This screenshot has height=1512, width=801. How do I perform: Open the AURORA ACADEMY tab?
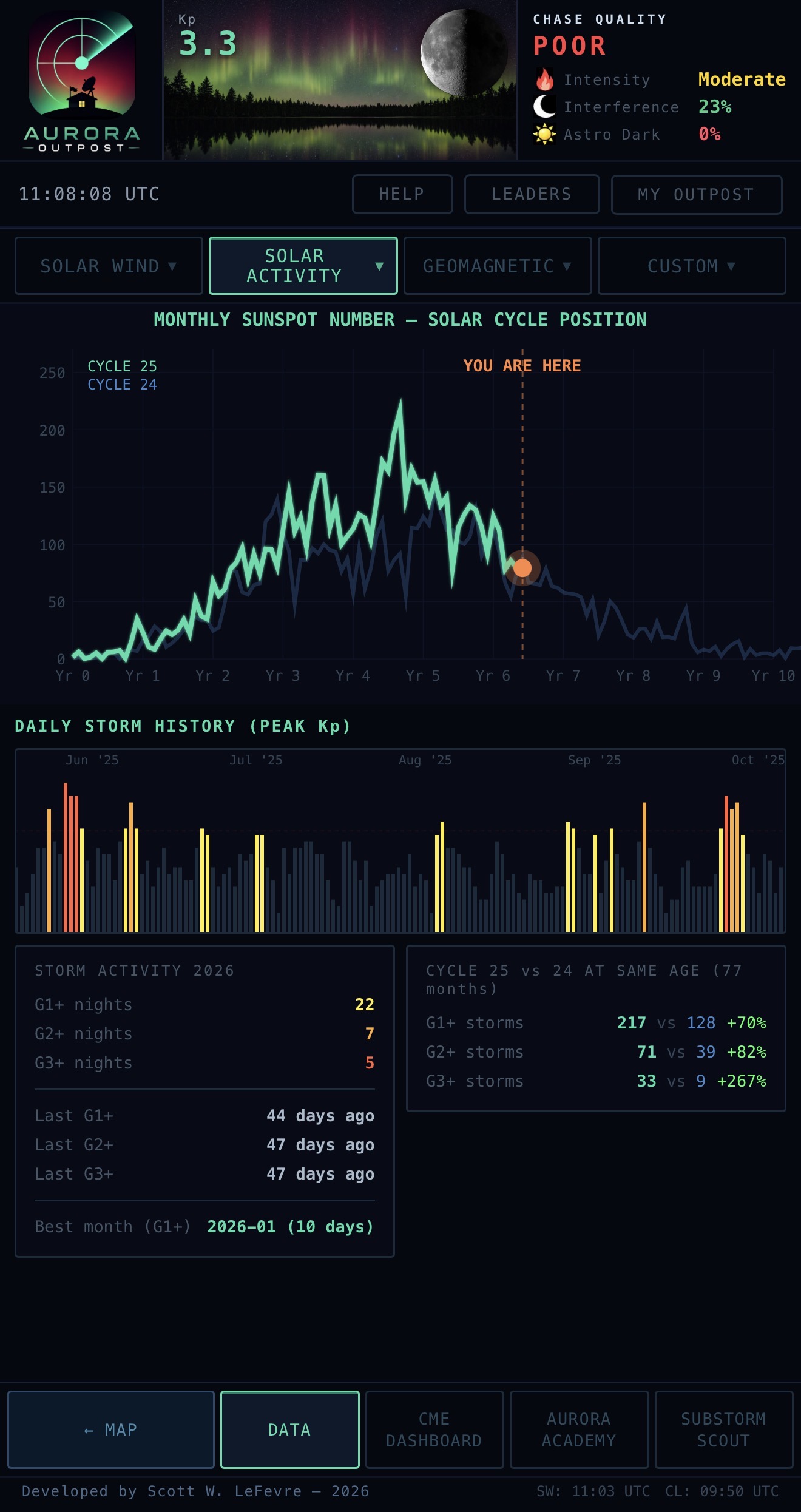(x=580, y=1430)
